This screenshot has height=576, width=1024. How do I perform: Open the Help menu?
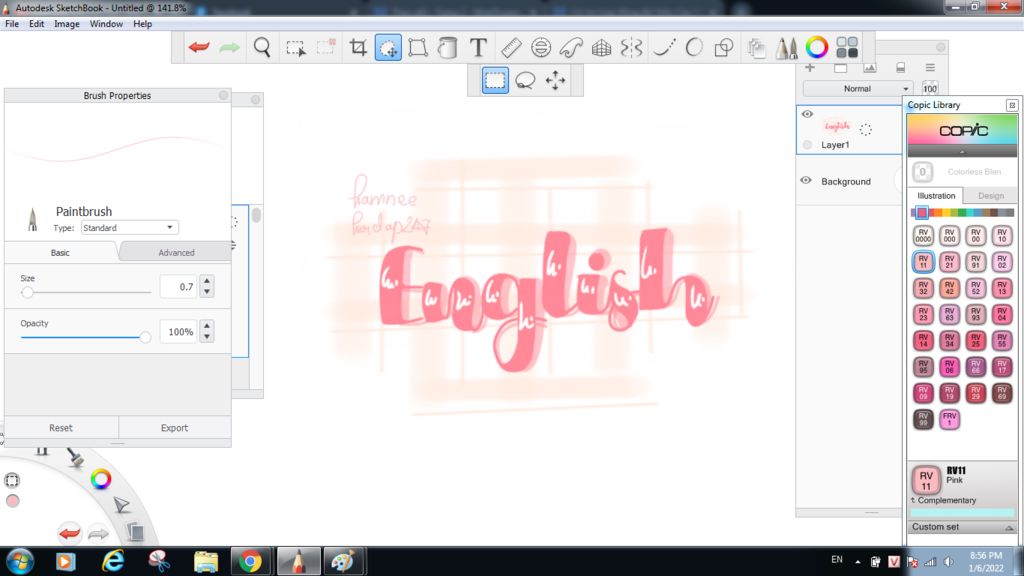pyautogui.click(x=142, y=24)
